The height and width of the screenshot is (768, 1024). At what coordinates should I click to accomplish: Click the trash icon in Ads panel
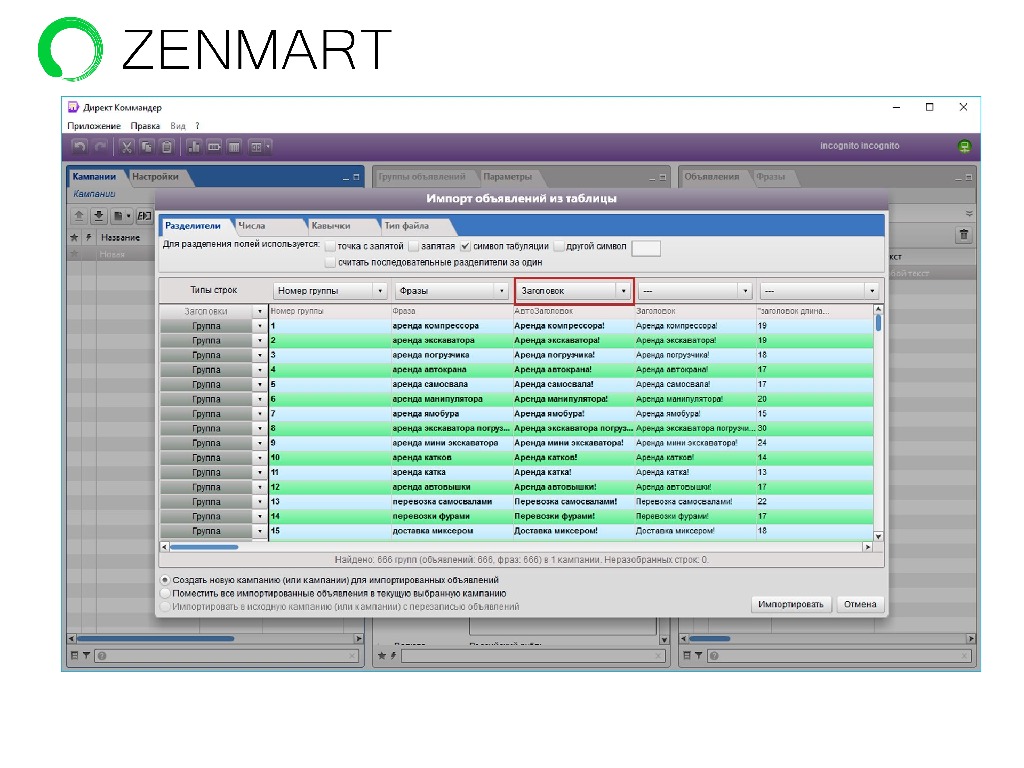[964, 234]
